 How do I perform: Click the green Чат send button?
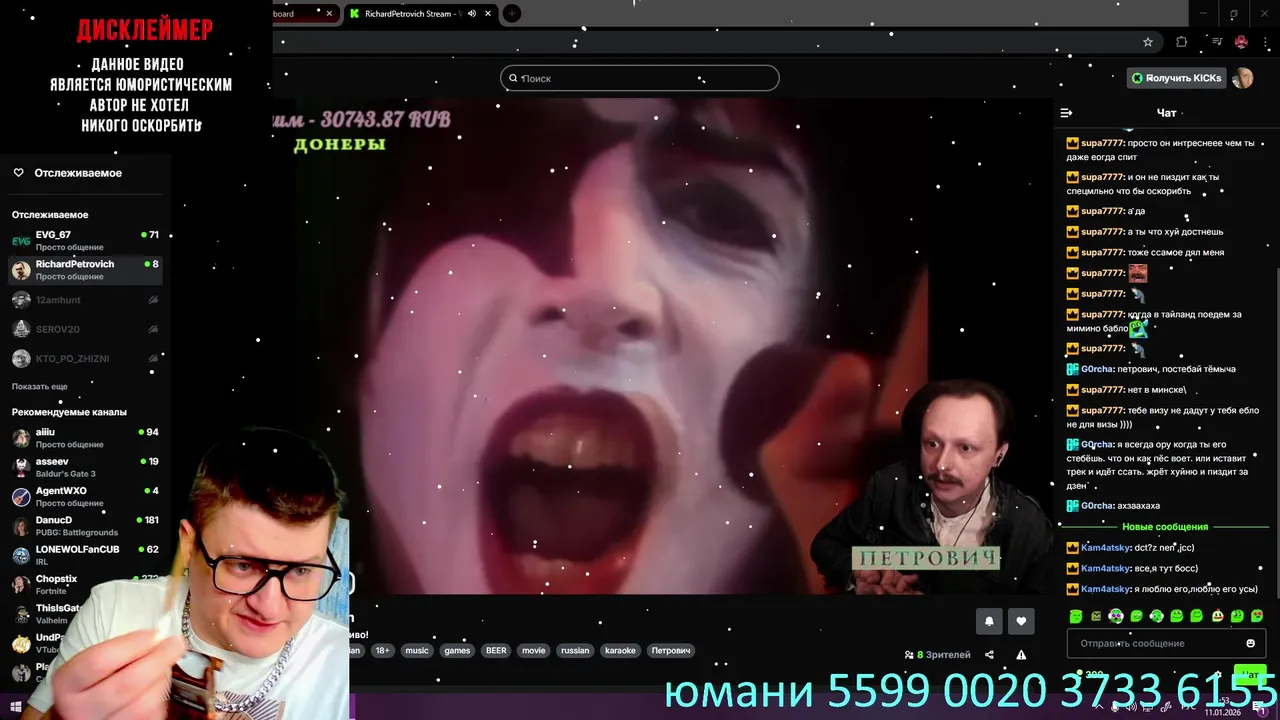pyautogui.click(x=1248, y=675)
